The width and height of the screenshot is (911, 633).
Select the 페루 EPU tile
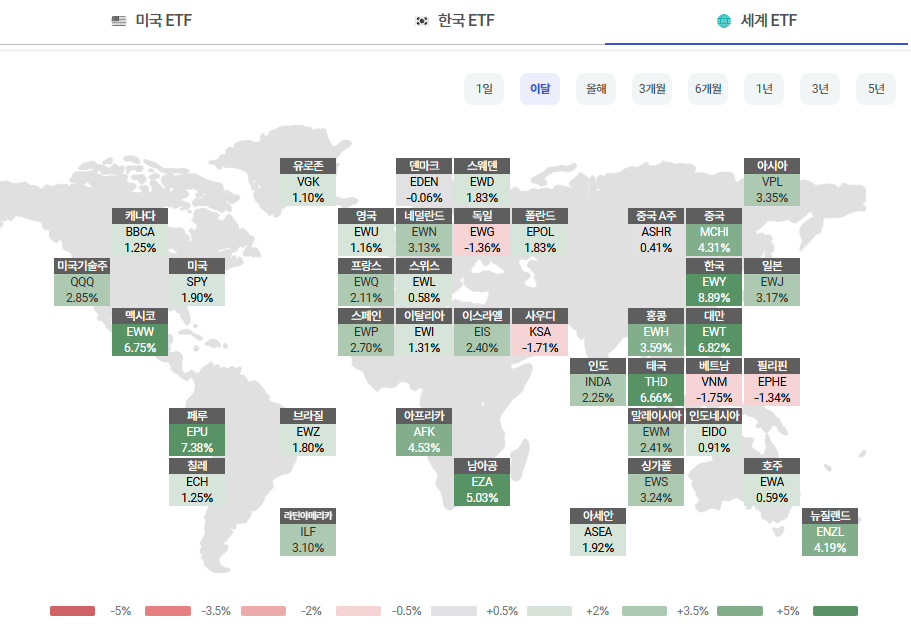point(197,431)
